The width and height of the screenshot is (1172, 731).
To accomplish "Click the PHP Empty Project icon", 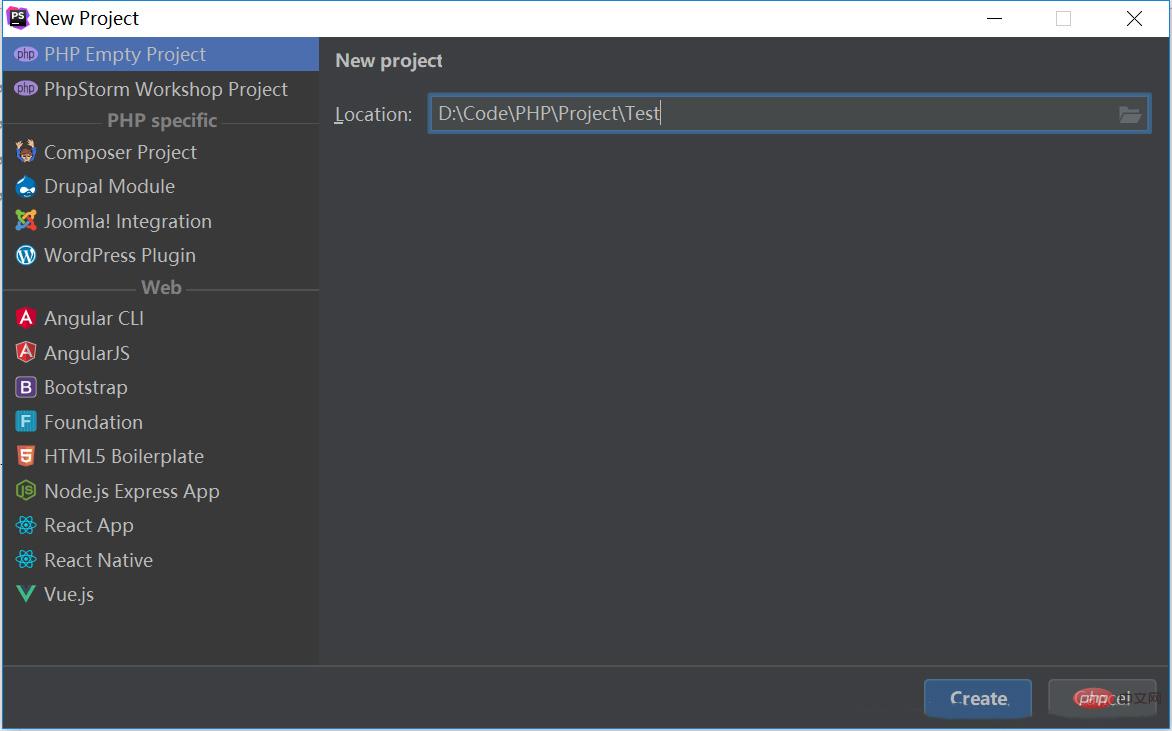I will tap(25, 54).
